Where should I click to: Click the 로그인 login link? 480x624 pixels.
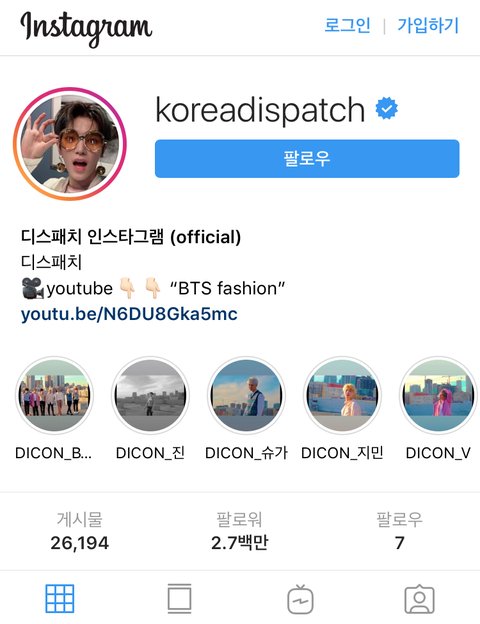(347, 25)
